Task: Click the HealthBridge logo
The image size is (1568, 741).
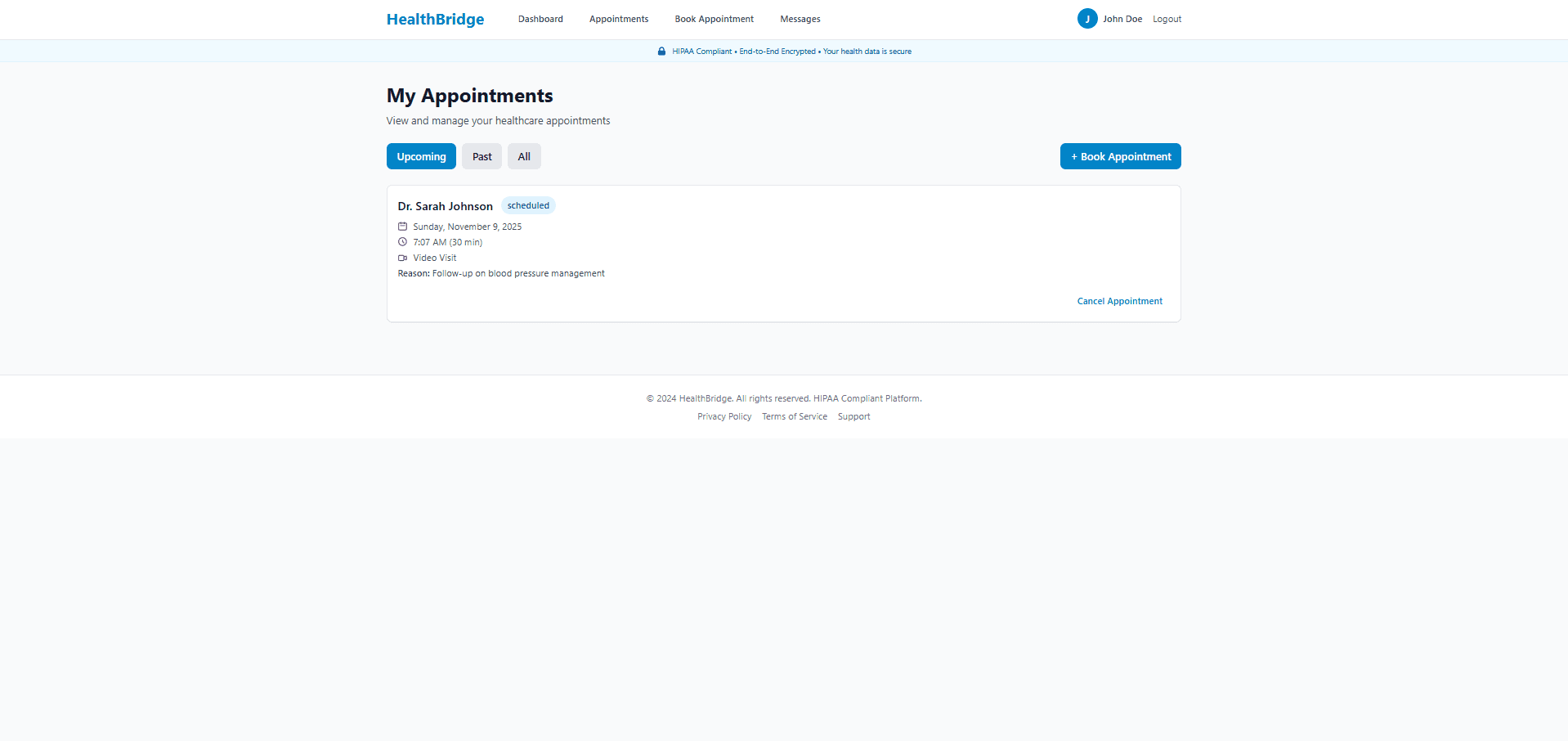Action: (x=435, y=19)
